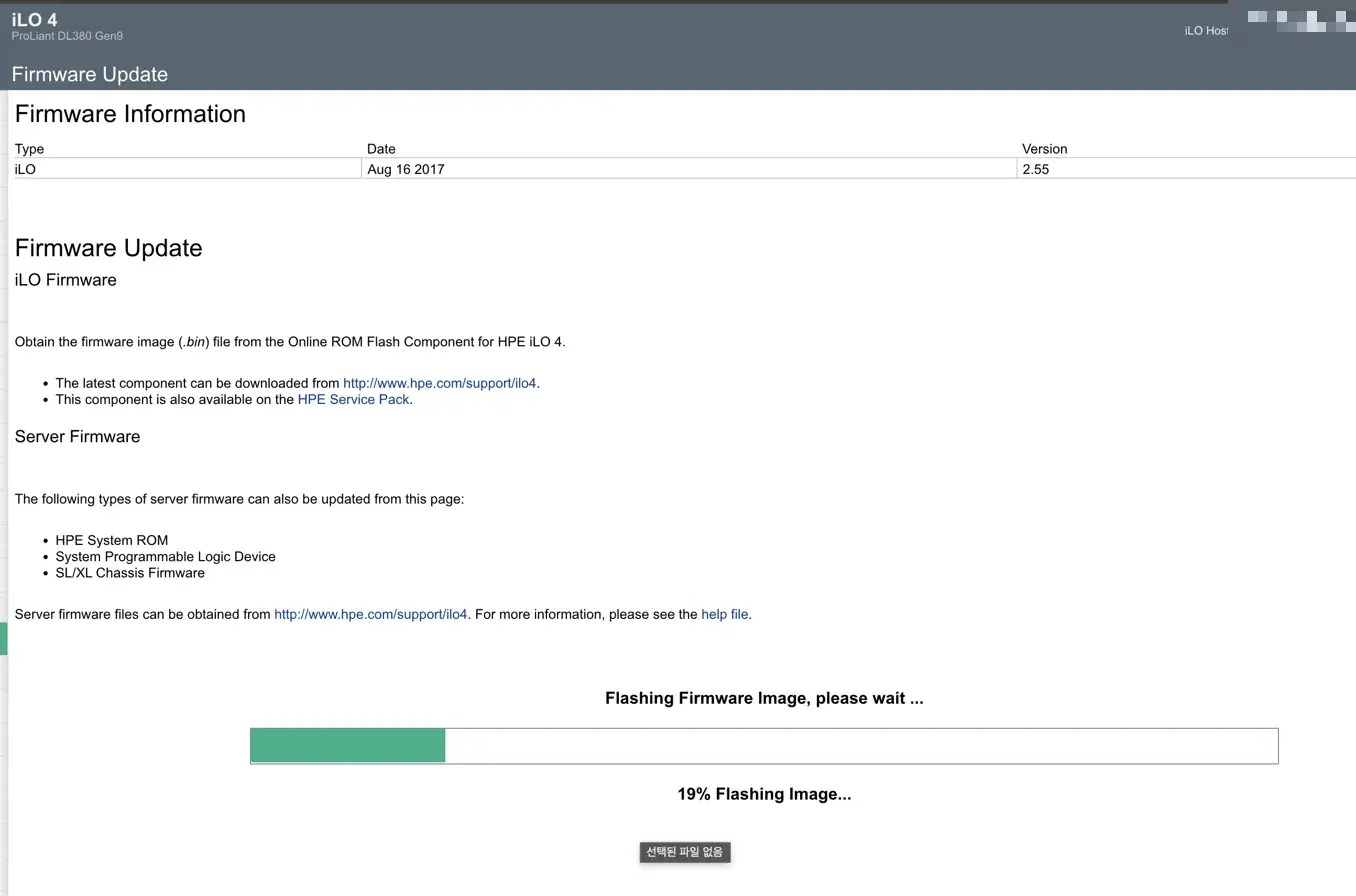This screenshot has width=1356, height=896.
Task: Click the green firmware flashing progress bar
Action: tap(764, 746)
